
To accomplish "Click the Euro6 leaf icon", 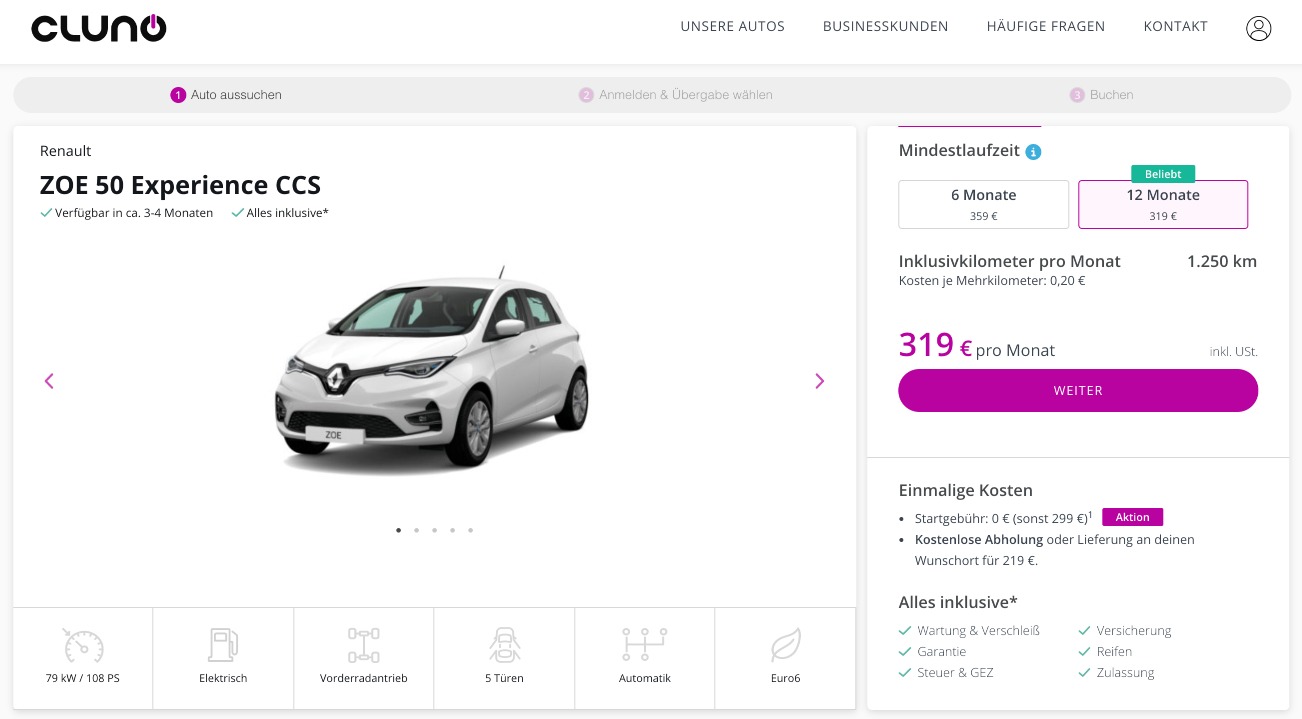I will (785, 645).
